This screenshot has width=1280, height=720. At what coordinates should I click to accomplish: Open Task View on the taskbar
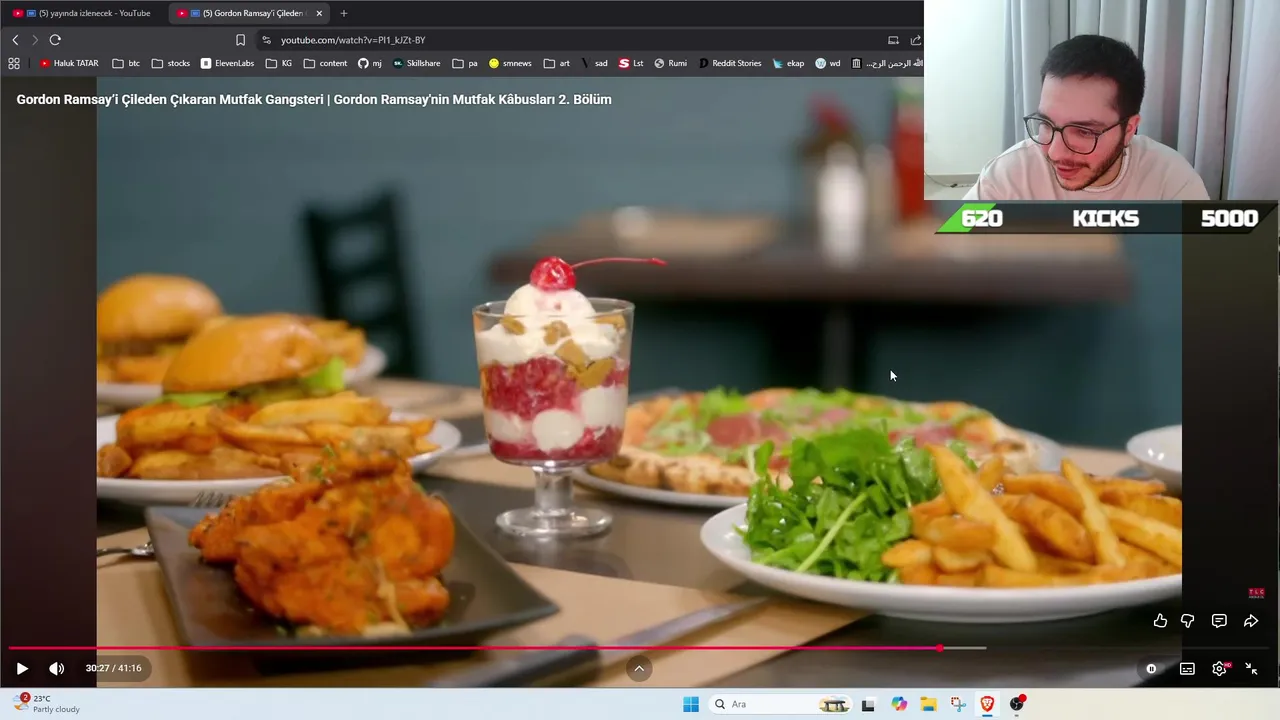tap(868, 704)
